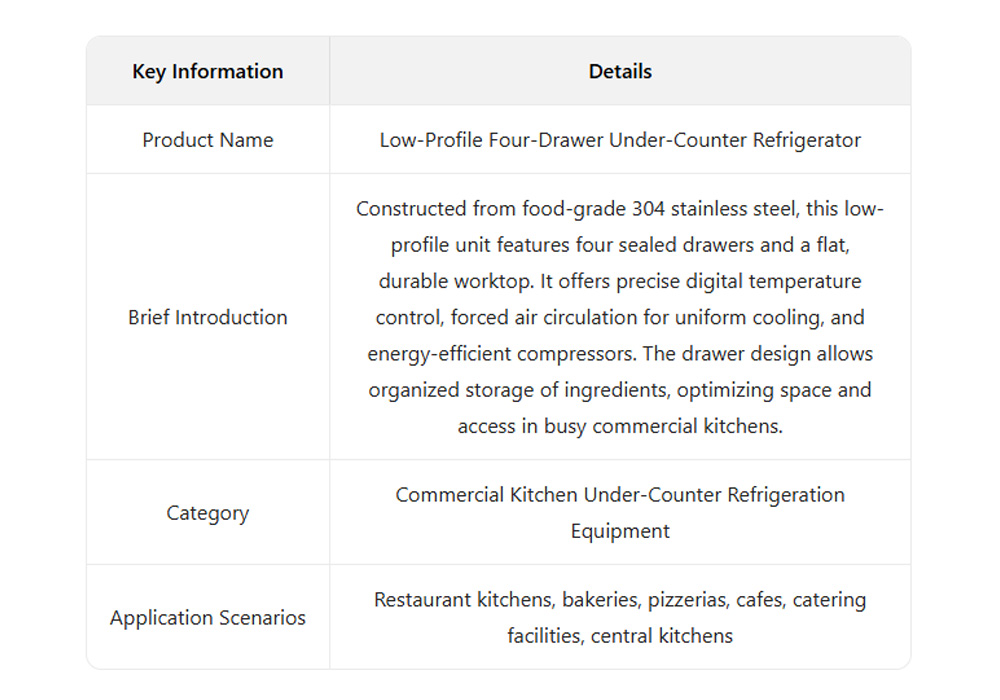1000x700 pixels.
Task: Click "Commercial Kitchen Under-Counter Refrigeration" category text
Action: 620,495
